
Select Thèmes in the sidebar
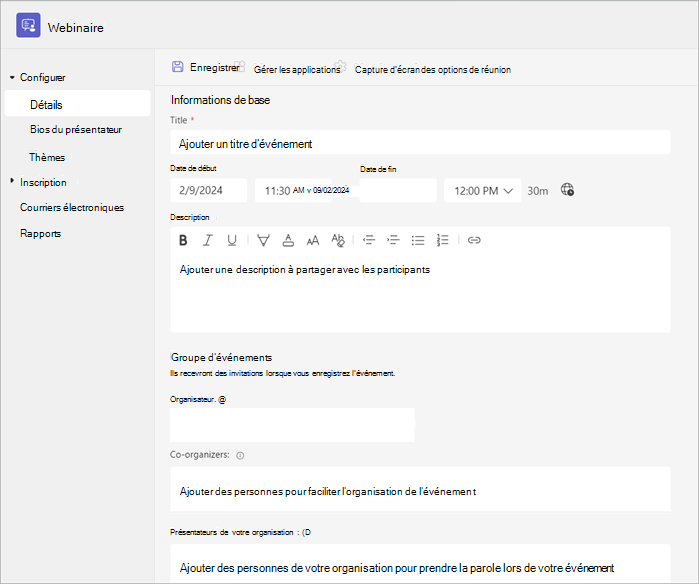pyautogui.click(x=47, y=157)
